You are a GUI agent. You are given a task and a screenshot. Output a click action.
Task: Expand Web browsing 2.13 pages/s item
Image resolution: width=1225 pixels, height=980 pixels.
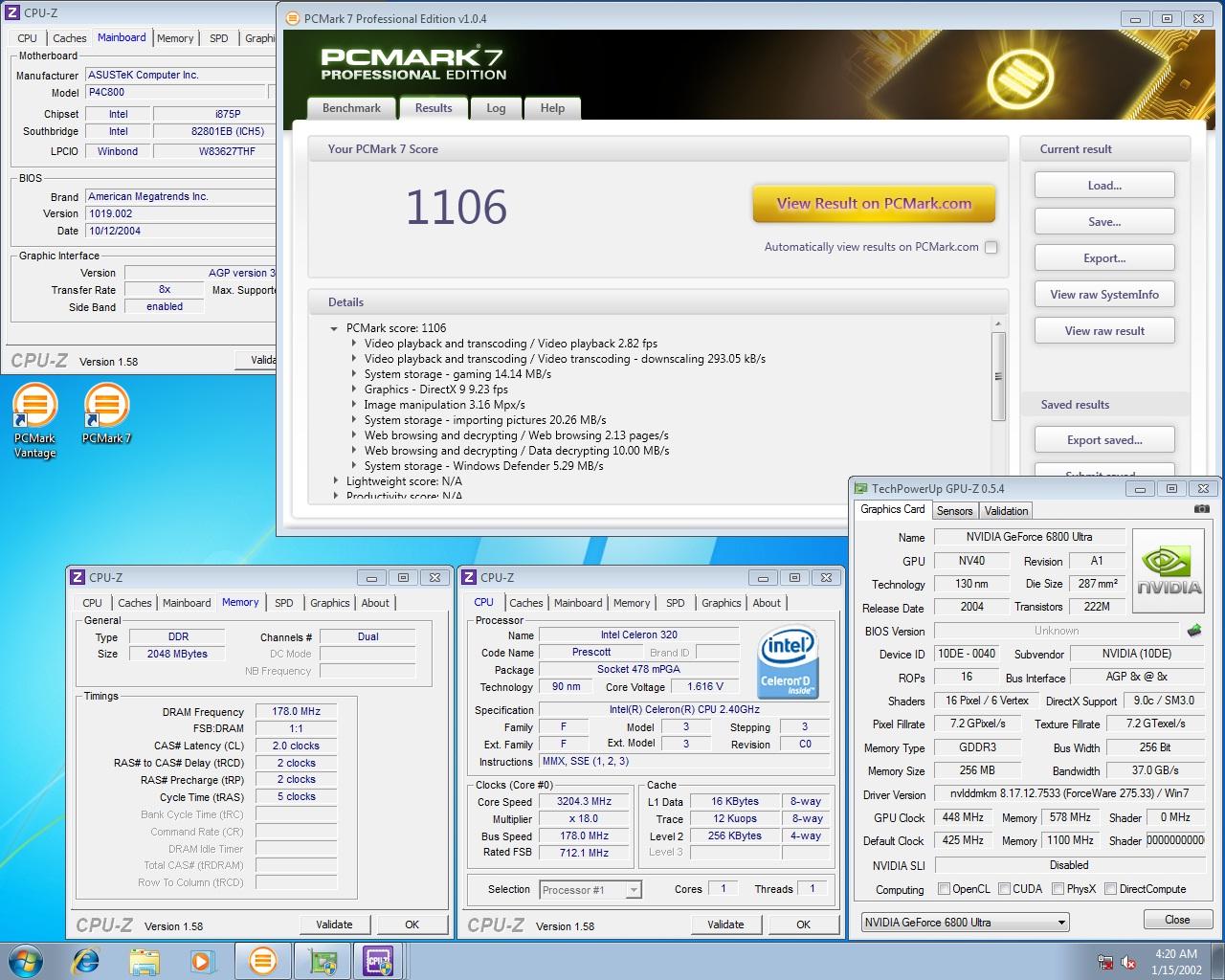pyautogui.click(x=353, y=435)
